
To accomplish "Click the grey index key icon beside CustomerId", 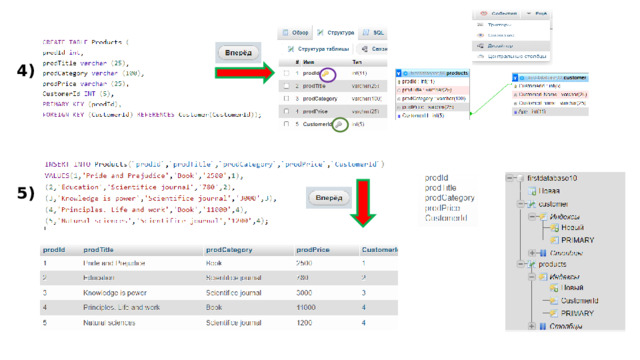I will (x=339, y=124).
